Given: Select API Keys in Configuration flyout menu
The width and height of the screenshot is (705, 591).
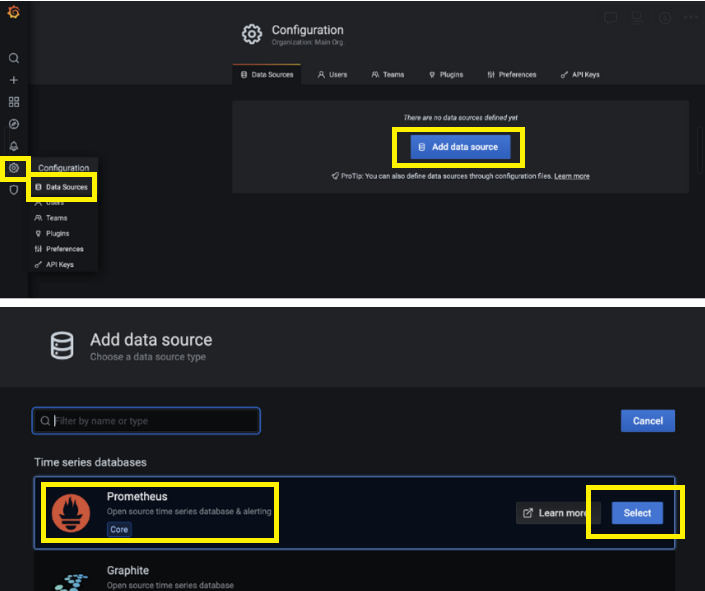Looking at the screenshot, I should [54, 264].
